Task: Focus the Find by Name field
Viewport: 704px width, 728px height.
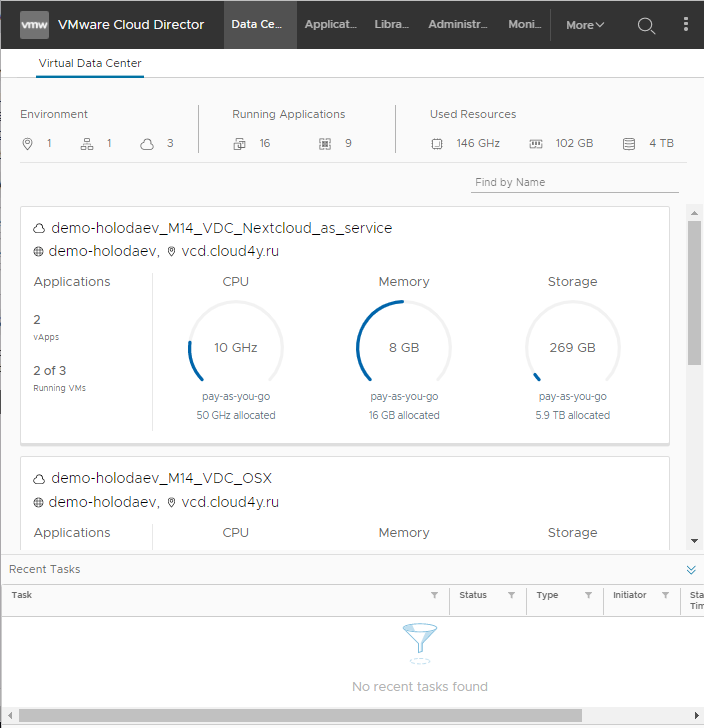Action: (574, 182)
